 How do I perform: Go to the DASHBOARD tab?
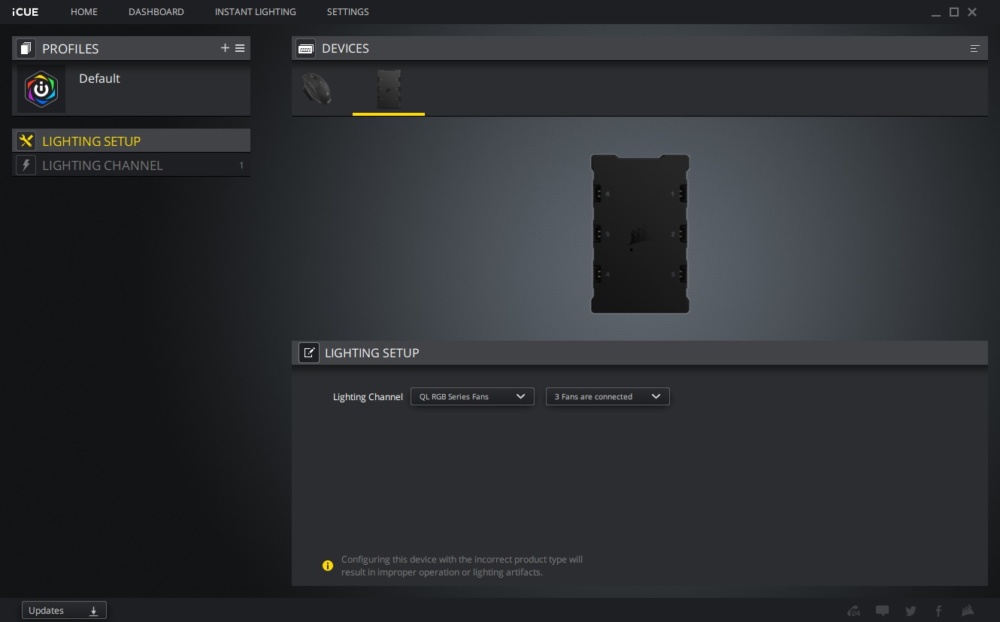point(156,11)
